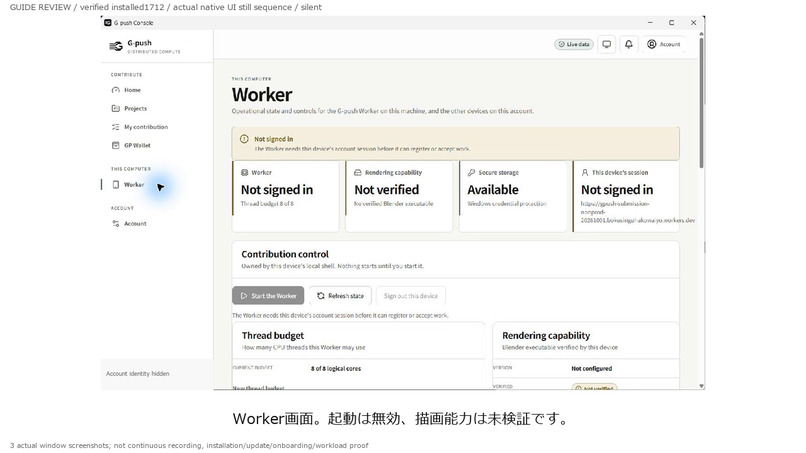The height and width of the screenshot is (453, 806).
Task: Open the Account button in top bar
Action: pos(664,44)
